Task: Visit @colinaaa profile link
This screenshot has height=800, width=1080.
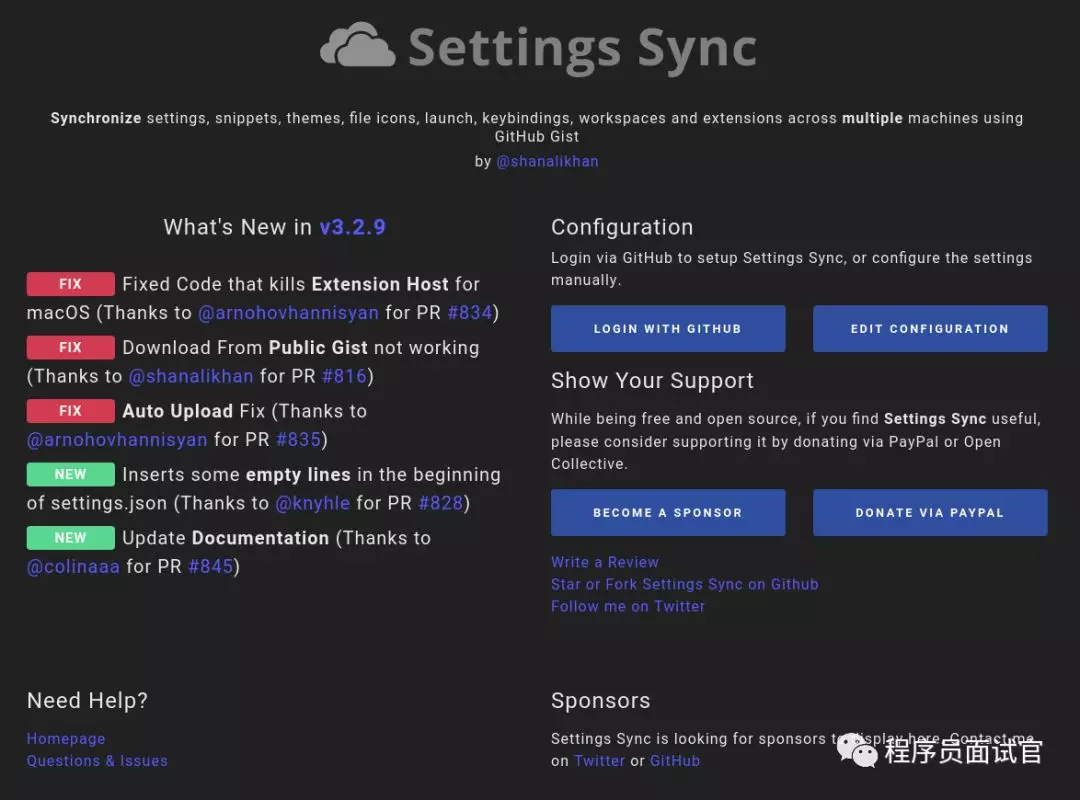Action: 73,567
